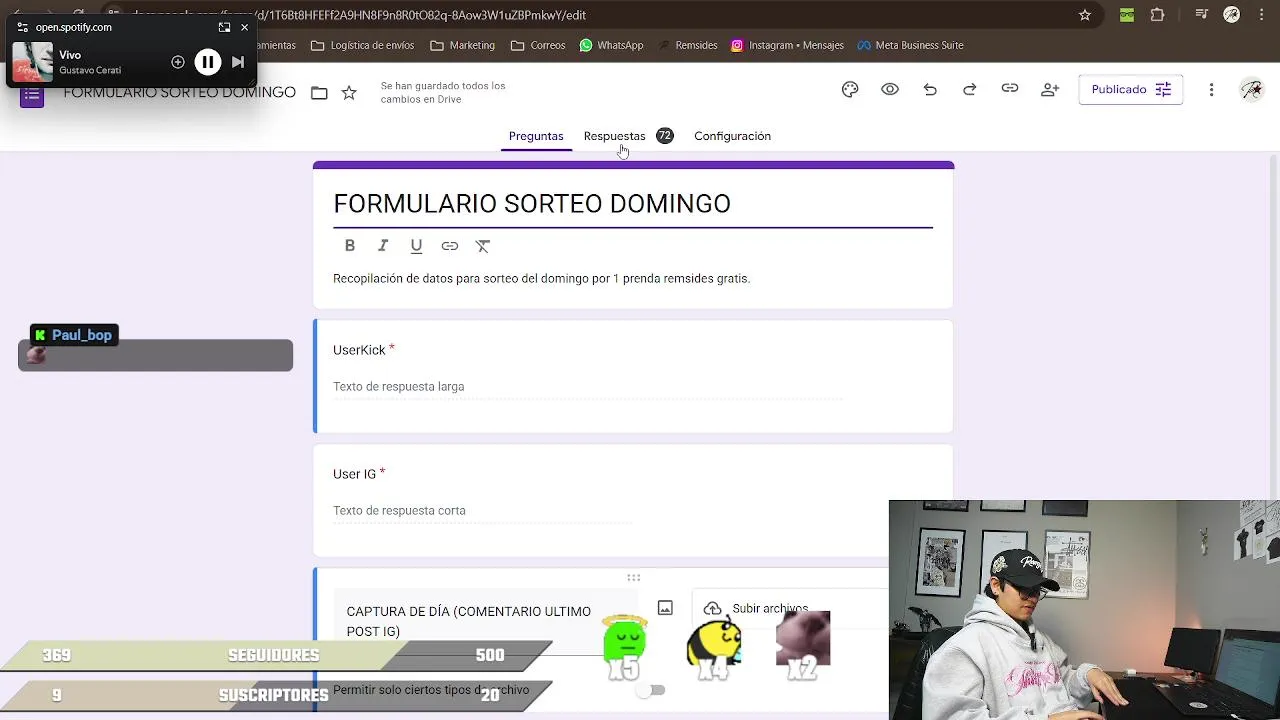Open the Chrome three-dot menu

coord(1261,15)
